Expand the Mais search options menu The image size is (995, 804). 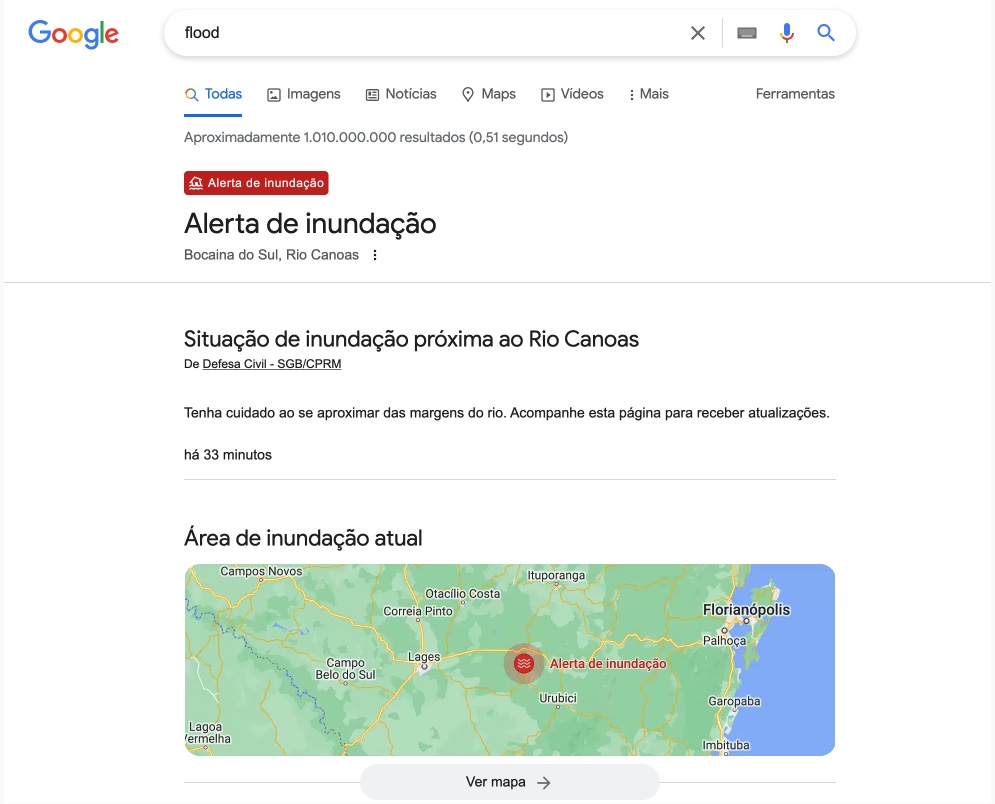point(648,94)
